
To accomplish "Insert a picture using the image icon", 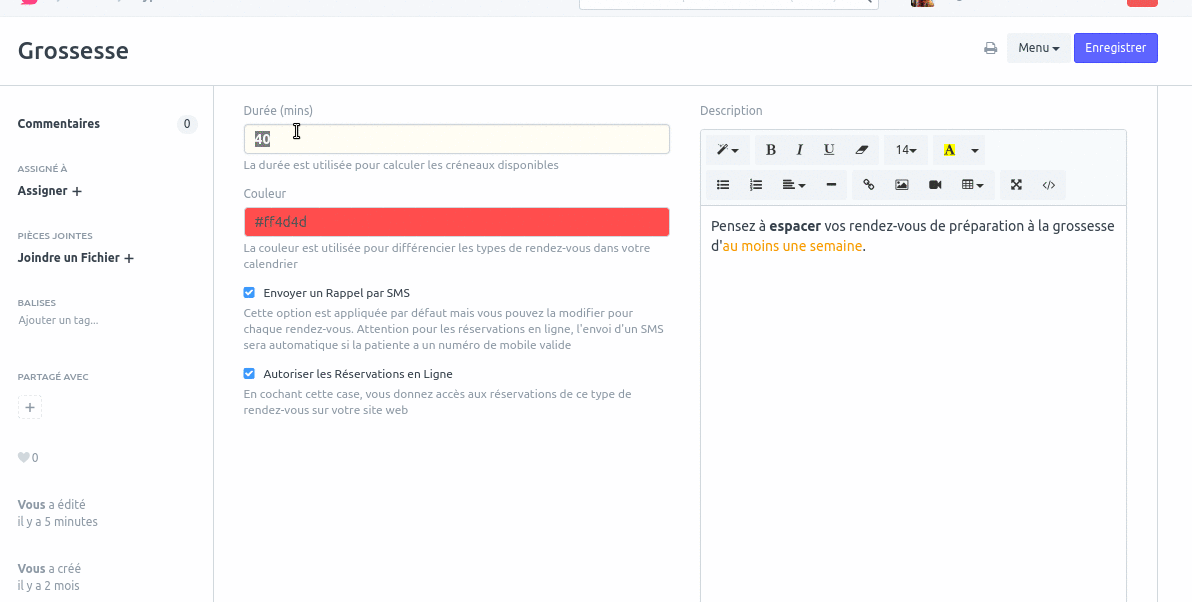I will click(901, 185).
